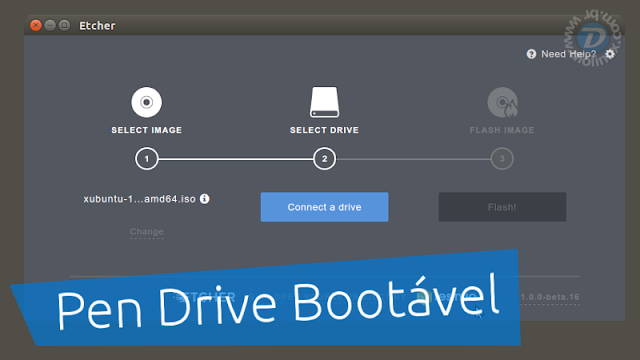Click the SELECT IMAGE label
The image size is (640, 360).
click(x=147, y=130)
